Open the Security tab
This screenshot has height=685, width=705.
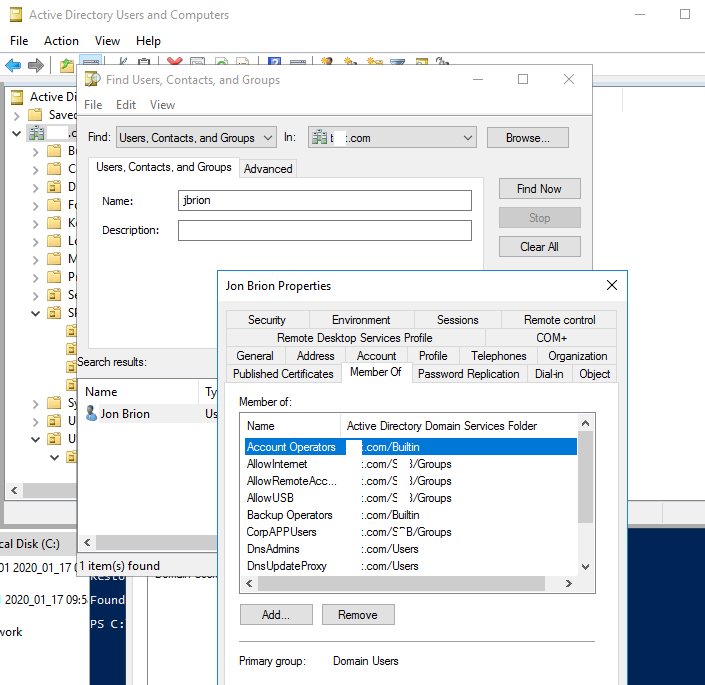point(267,320)
